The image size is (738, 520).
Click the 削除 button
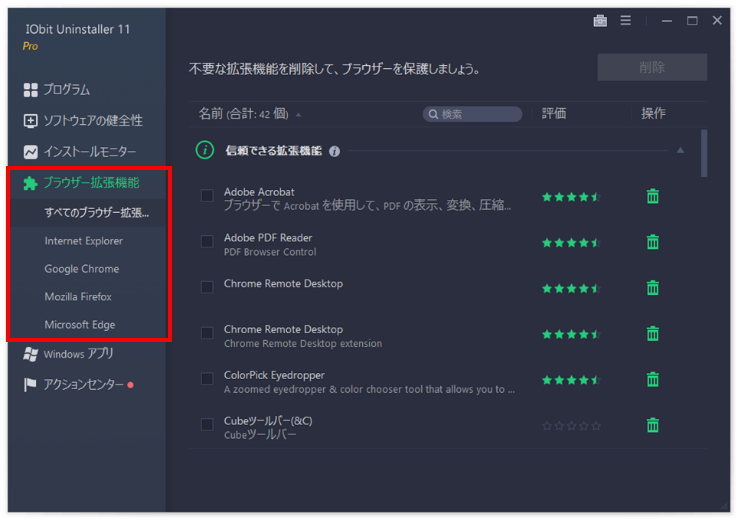pyautogui.click(x=652, y=67)
